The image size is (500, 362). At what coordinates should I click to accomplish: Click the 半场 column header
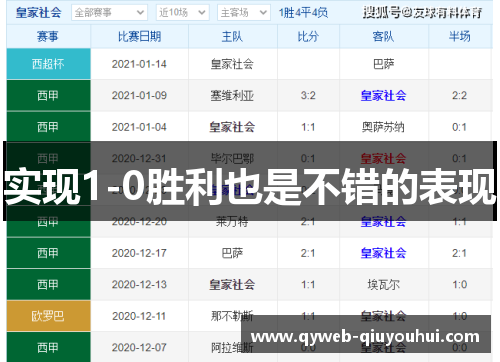click(459, 36)
